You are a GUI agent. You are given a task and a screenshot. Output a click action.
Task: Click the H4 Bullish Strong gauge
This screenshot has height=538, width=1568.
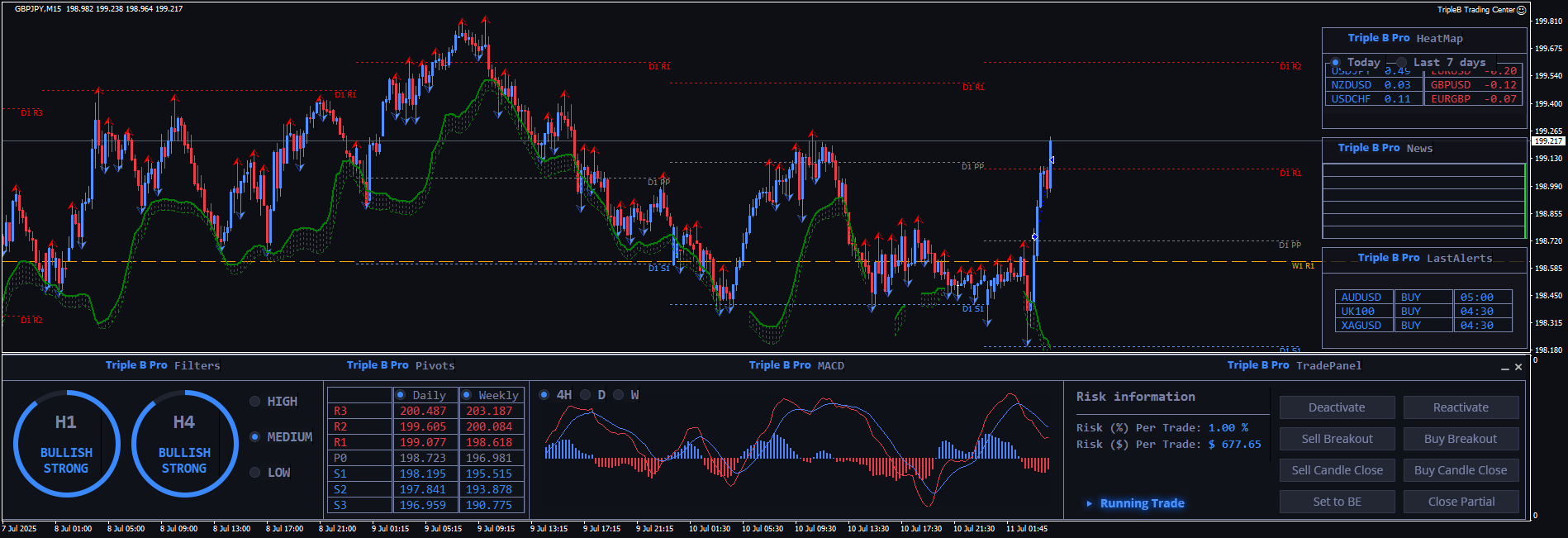184,444
